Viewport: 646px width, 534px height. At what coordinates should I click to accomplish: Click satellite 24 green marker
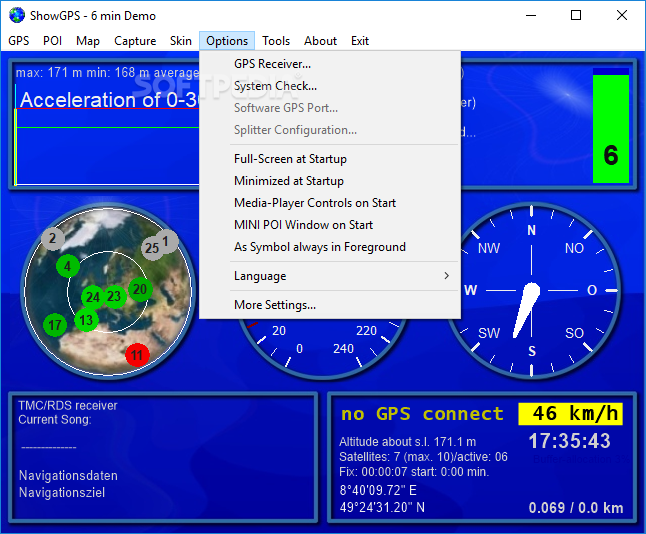93,297
